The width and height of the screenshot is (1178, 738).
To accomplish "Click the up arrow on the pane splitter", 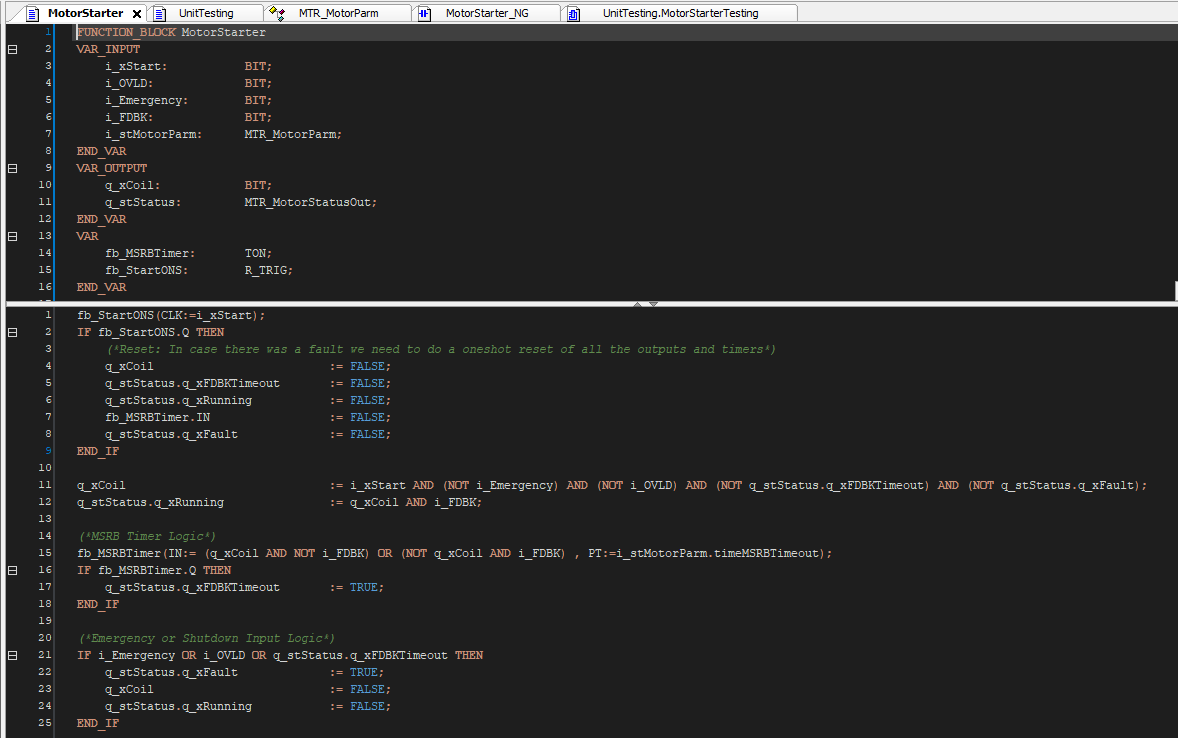I will [x=637, y=304].
